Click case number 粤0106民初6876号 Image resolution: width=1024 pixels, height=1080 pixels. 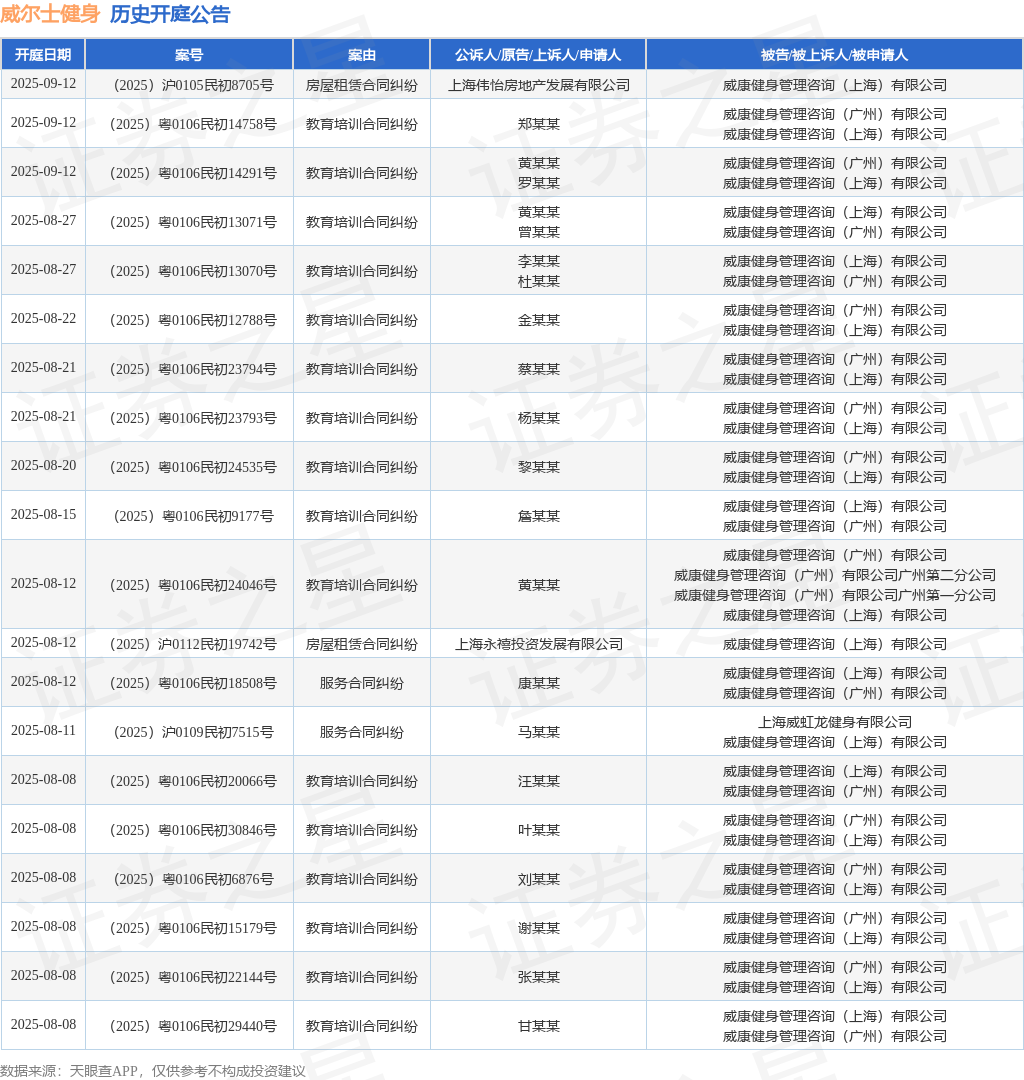(194, 878)
